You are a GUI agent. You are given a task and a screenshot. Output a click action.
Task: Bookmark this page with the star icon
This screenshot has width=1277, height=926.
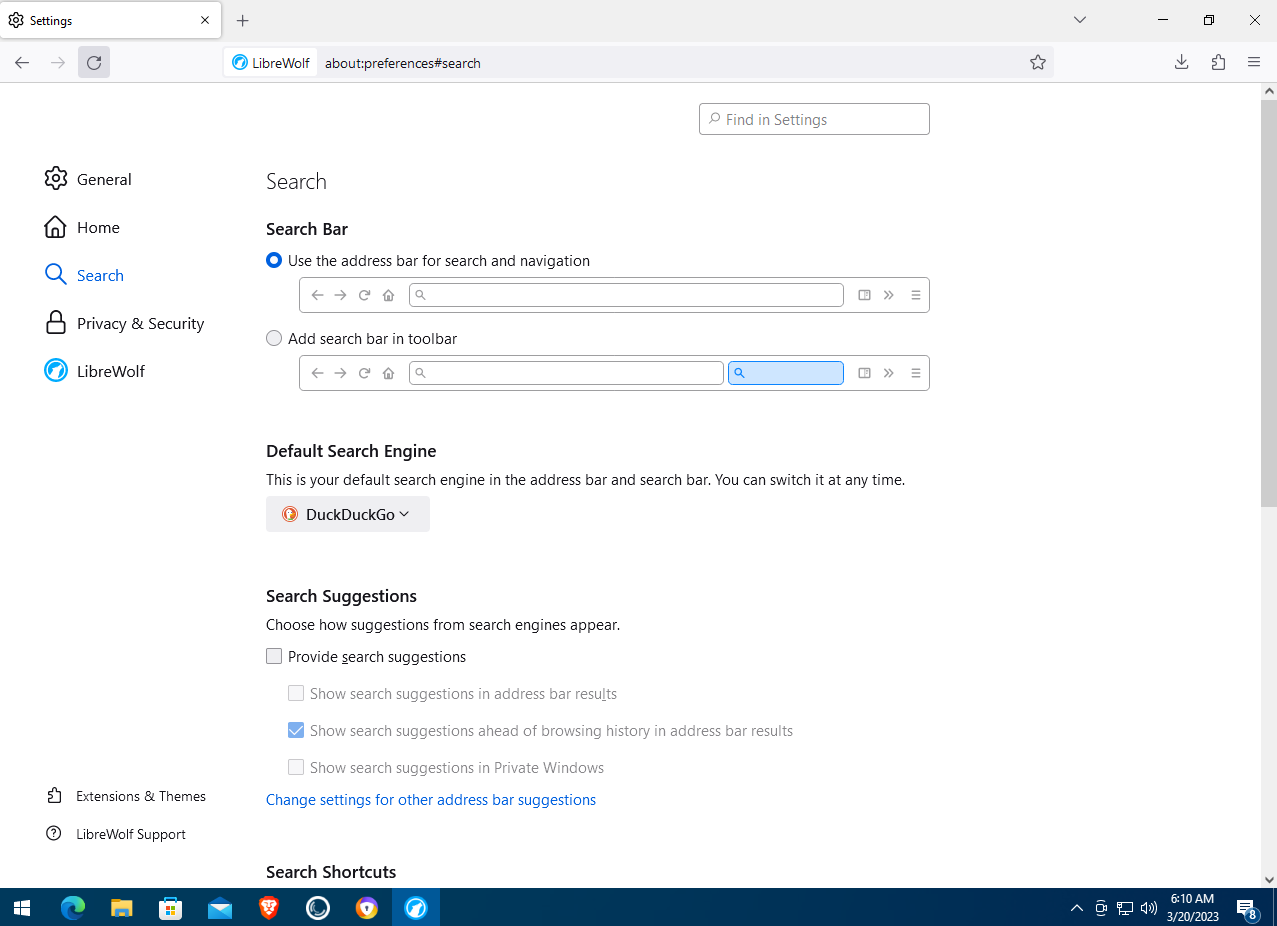(1038, 62)
